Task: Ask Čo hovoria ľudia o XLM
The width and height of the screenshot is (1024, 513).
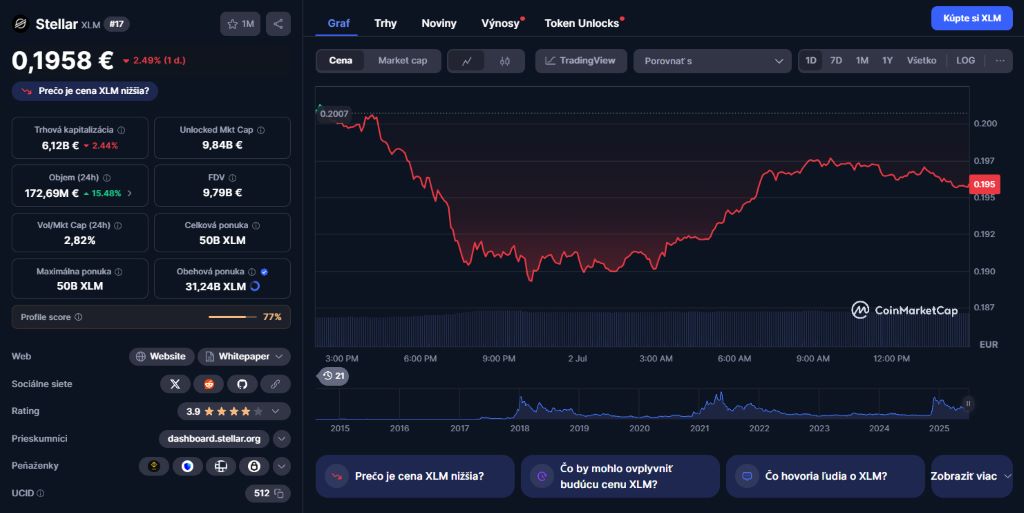Action: [x=825, y=476]
